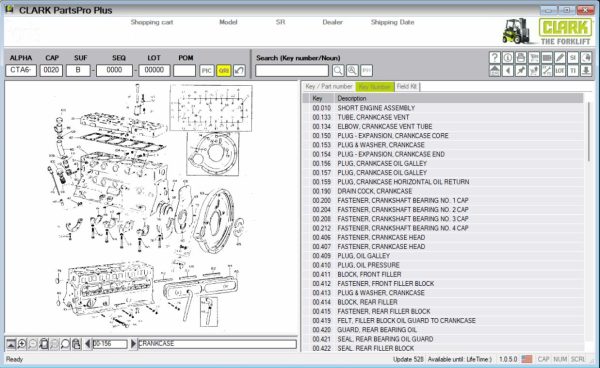The height and width of the screenshot is (368, 600).
Task: Click the exploded crankcase diagram image
Action: 152,207
